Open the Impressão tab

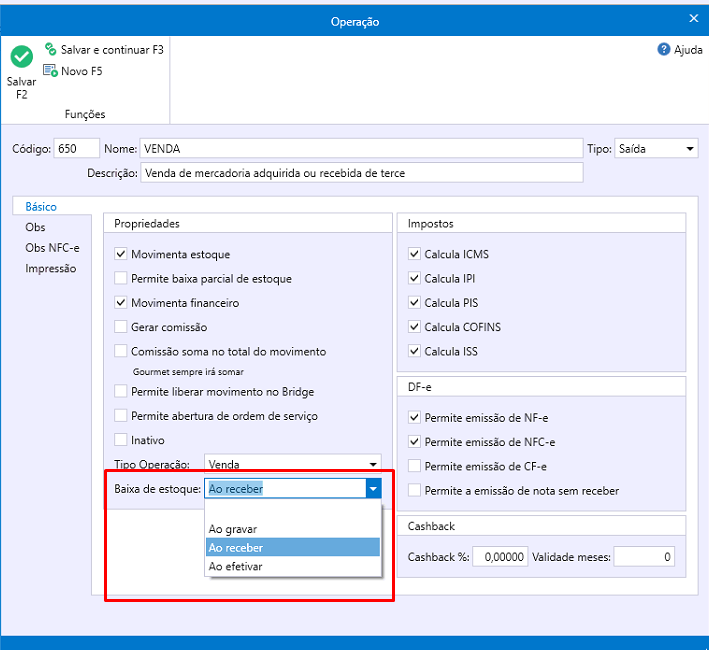(51, 268)
